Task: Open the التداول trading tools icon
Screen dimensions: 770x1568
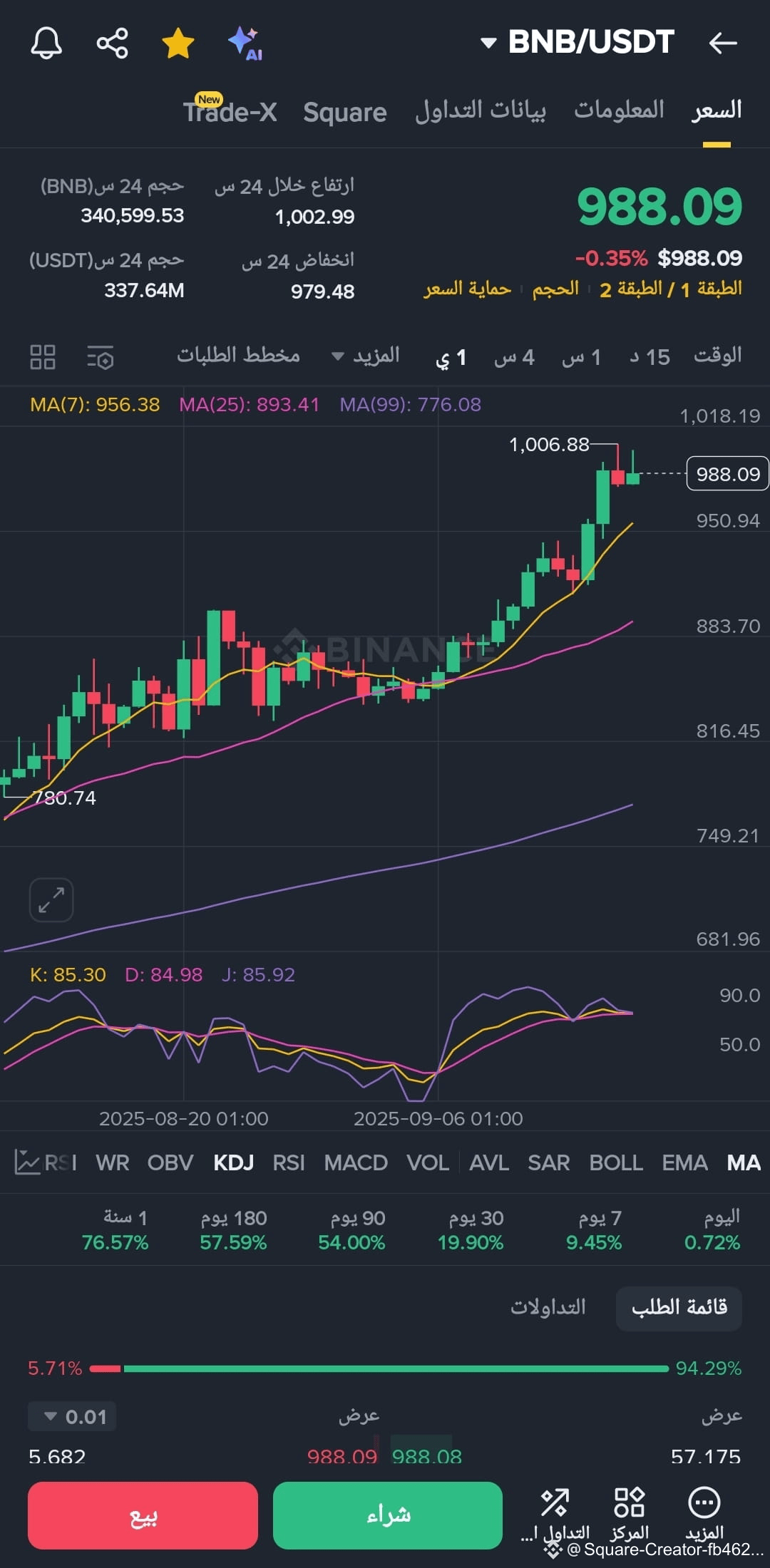Action: (555, 1514)
